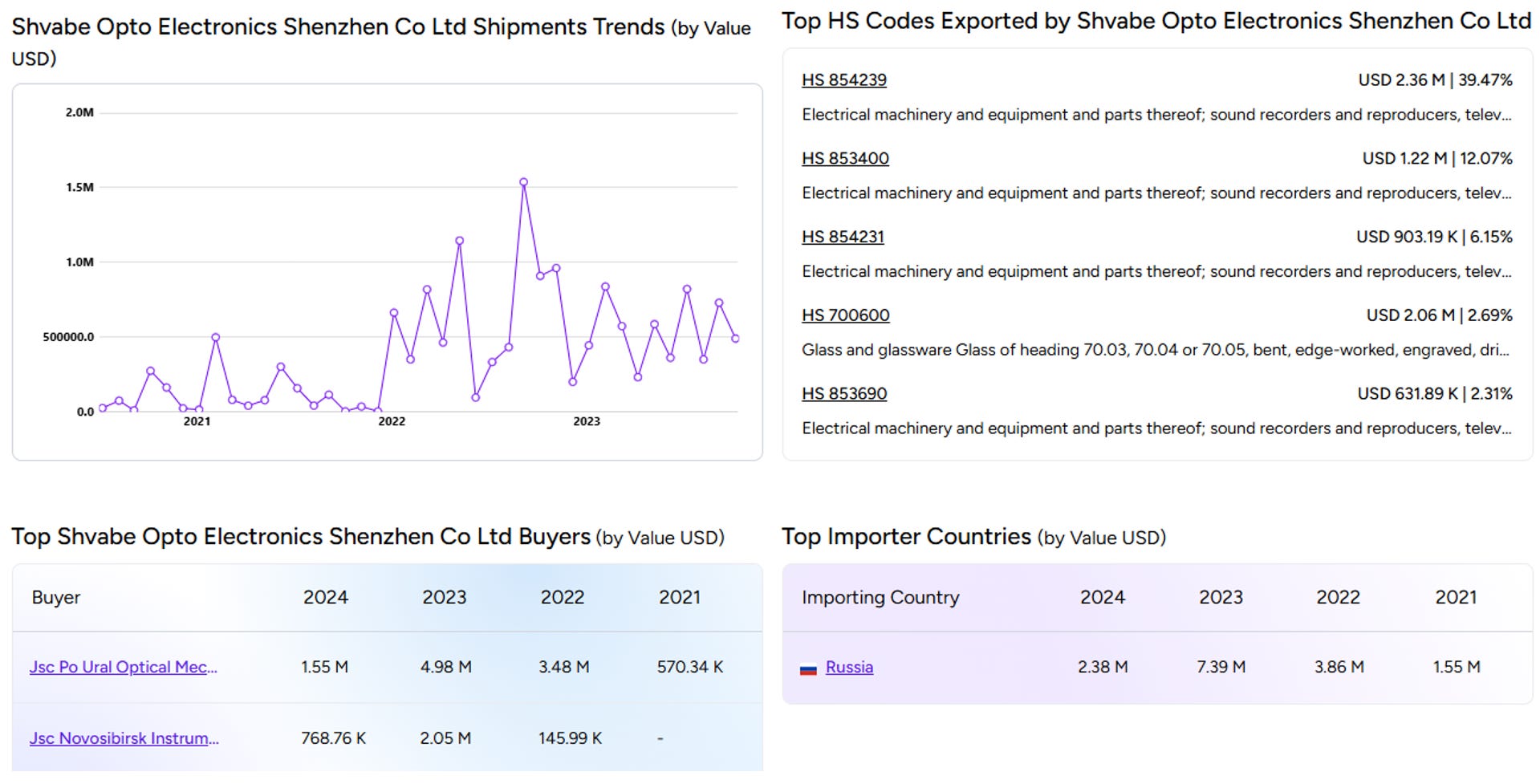Click the Russia flag icon
The width and height of the screenshot is (1540, 784).
(808, 668)
